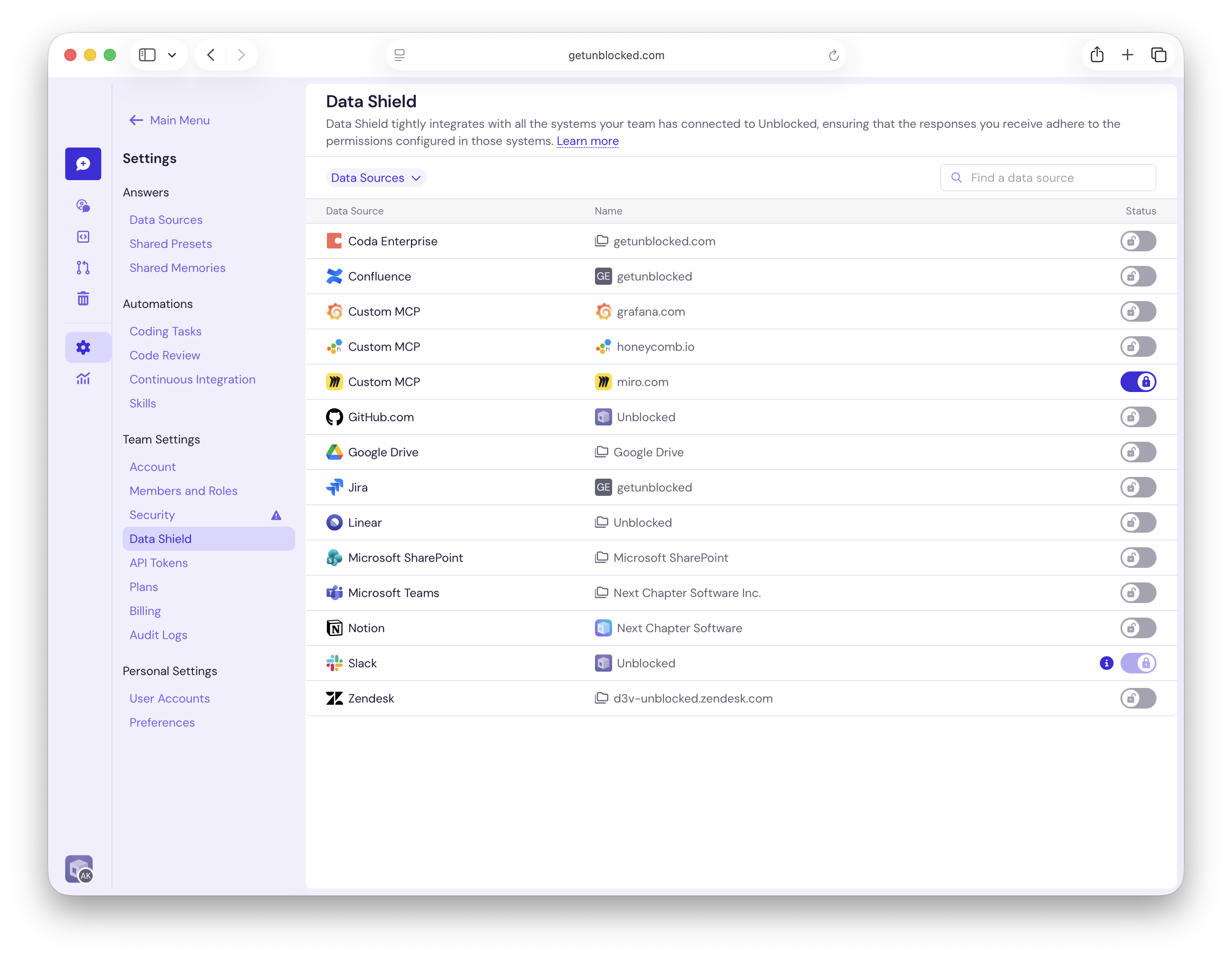Open Shared Memories settings

(177, 268)
